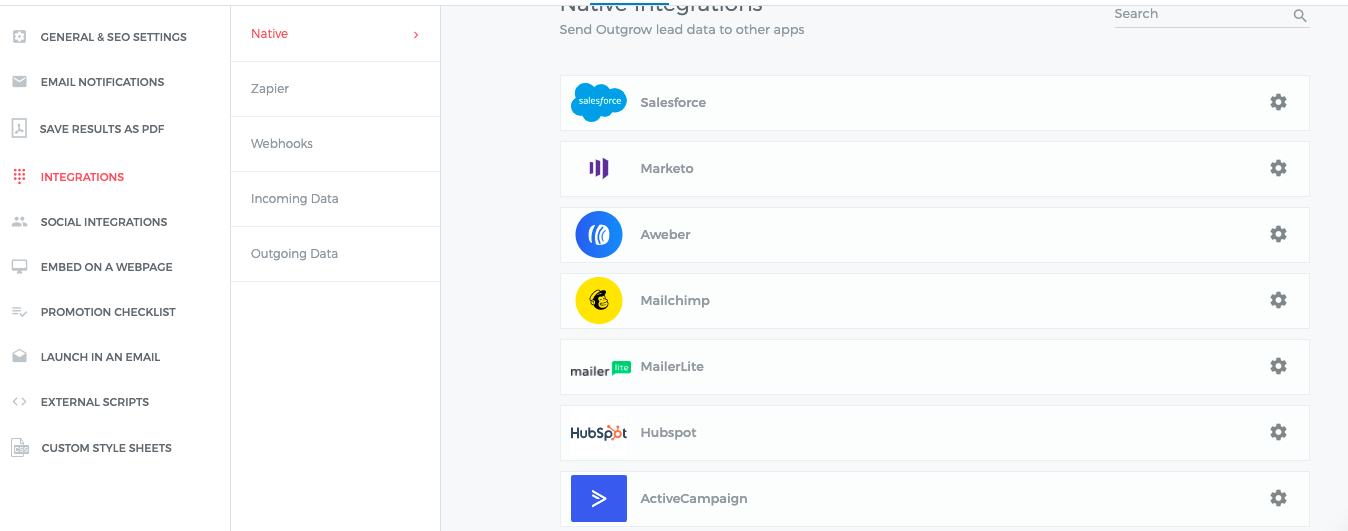Click the Mailchimp integration name
The image size is (1348, 531).
coord(675,300)
